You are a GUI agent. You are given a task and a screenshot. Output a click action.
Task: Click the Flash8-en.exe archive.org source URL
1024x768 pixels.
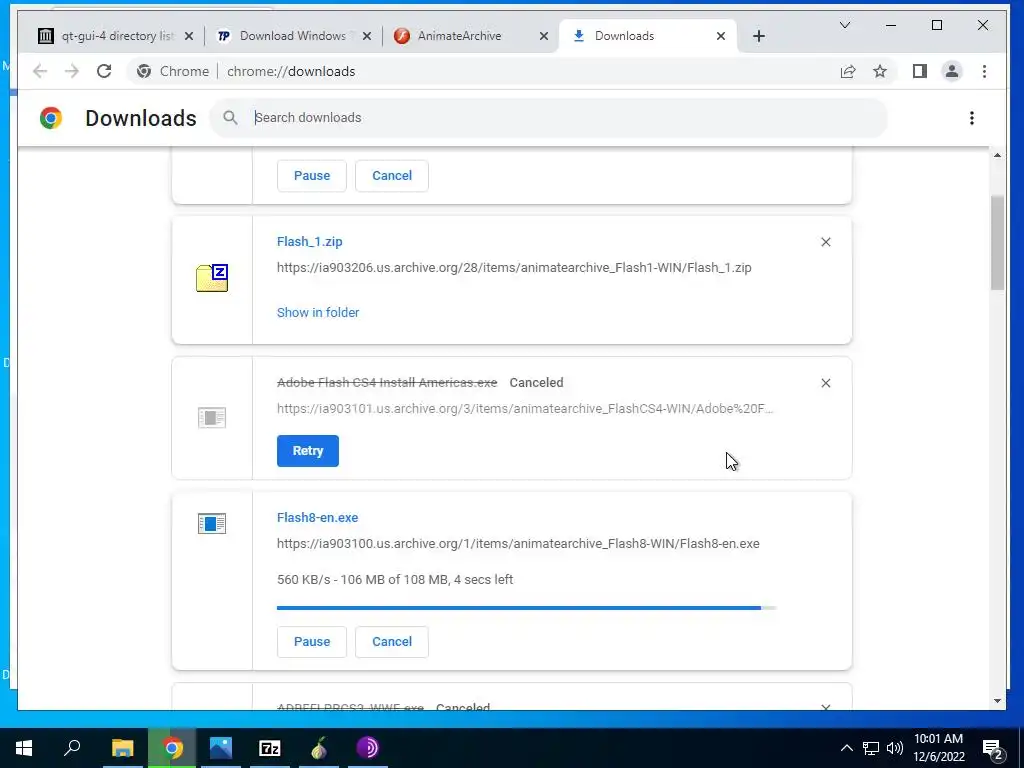[518, 544]
